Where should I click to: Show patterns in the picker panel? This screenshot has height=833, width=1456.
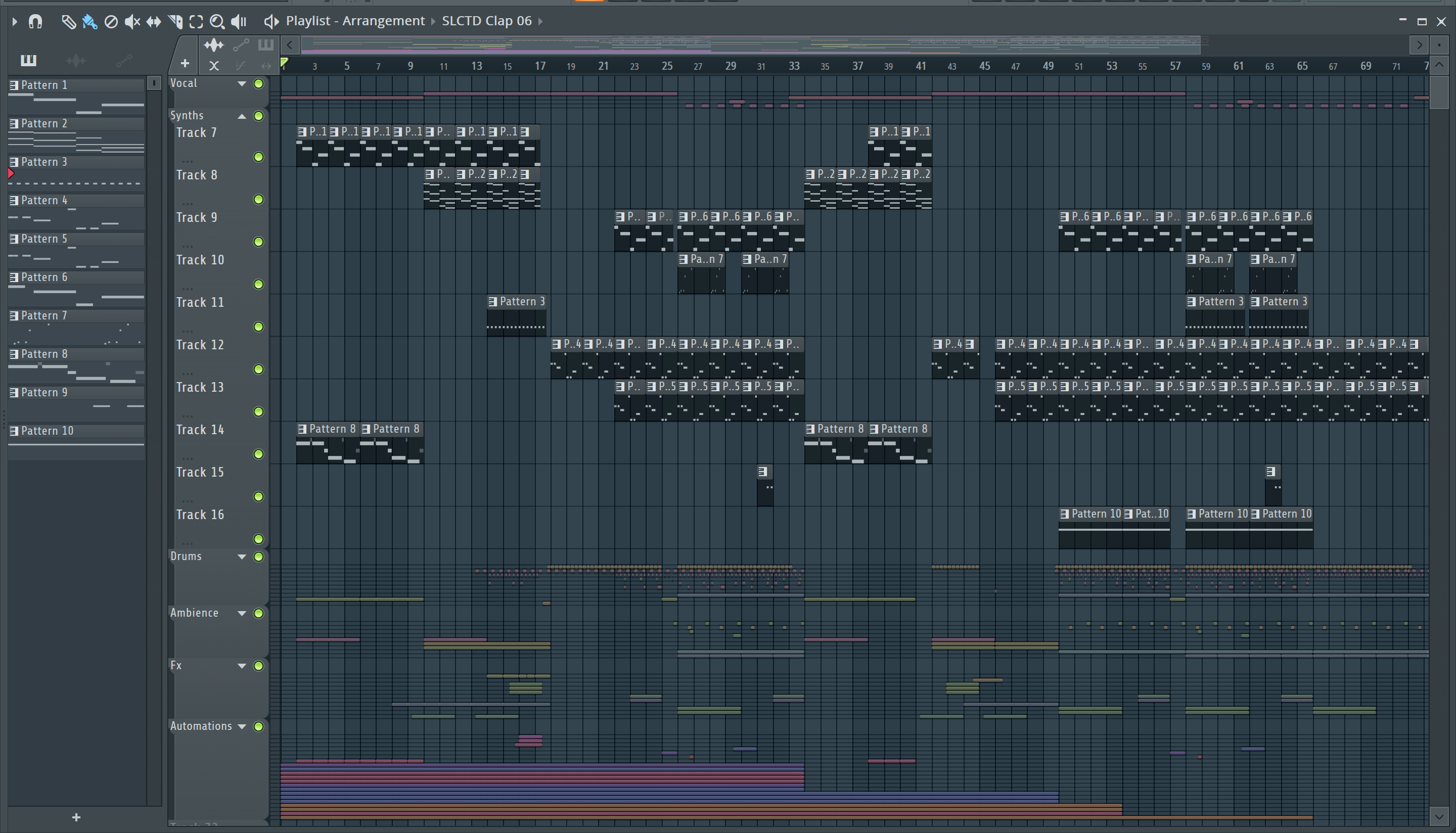[28, 60]
